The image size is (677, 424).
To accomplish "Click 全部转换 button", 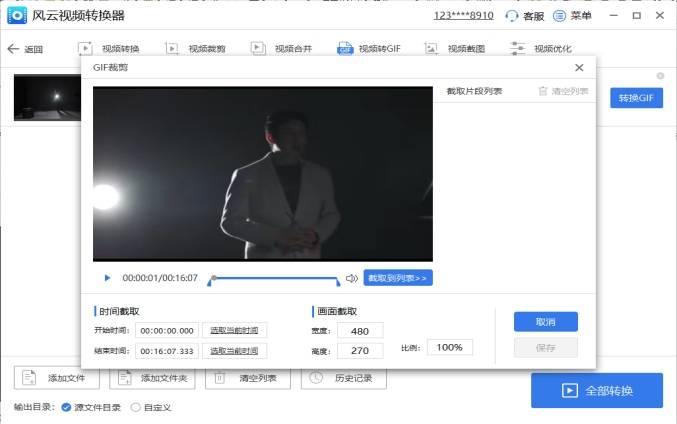I will coord(597,390).
